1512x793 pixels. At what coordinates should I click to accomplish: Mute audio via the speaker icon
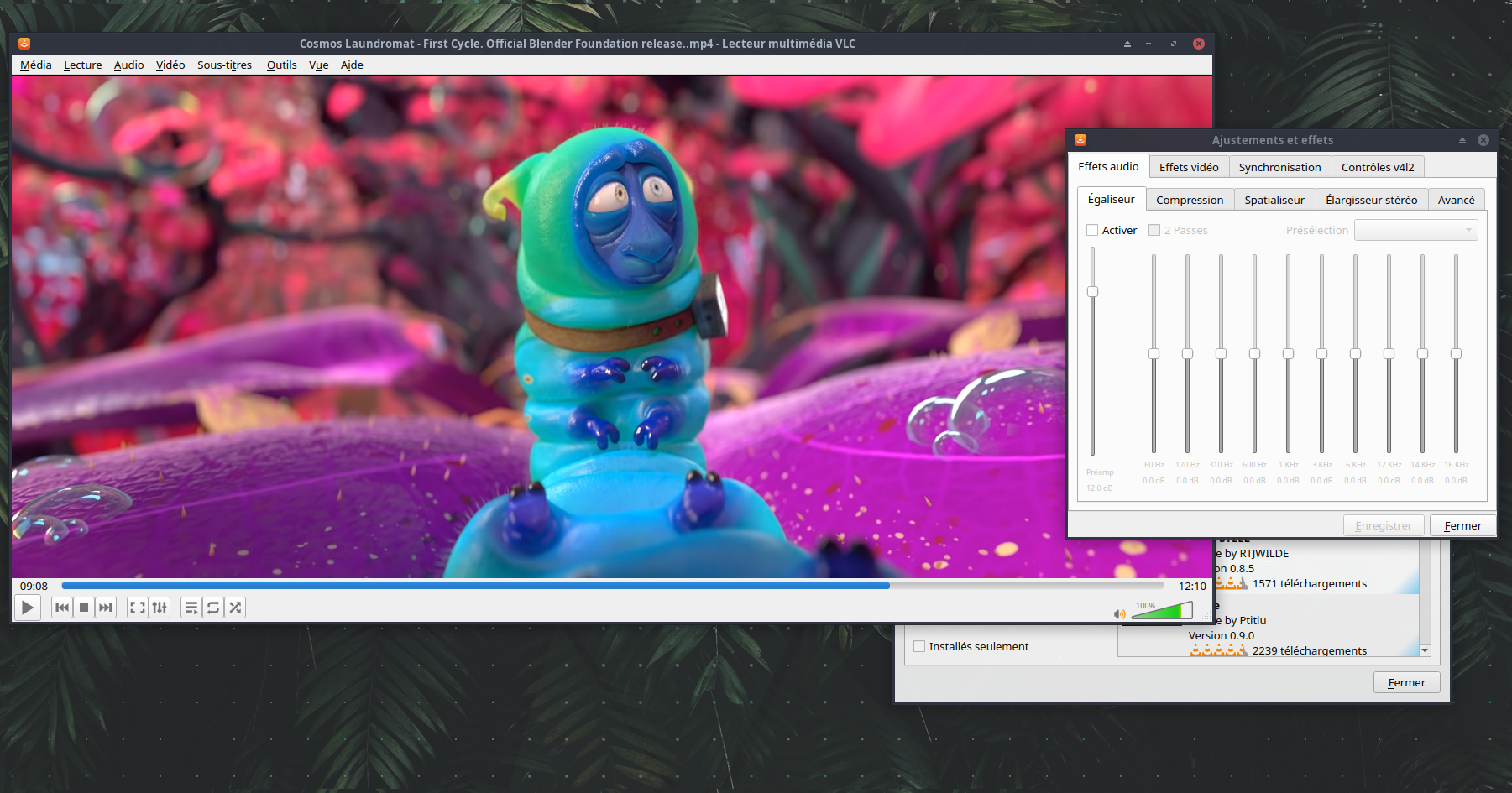coord(1119,614)
